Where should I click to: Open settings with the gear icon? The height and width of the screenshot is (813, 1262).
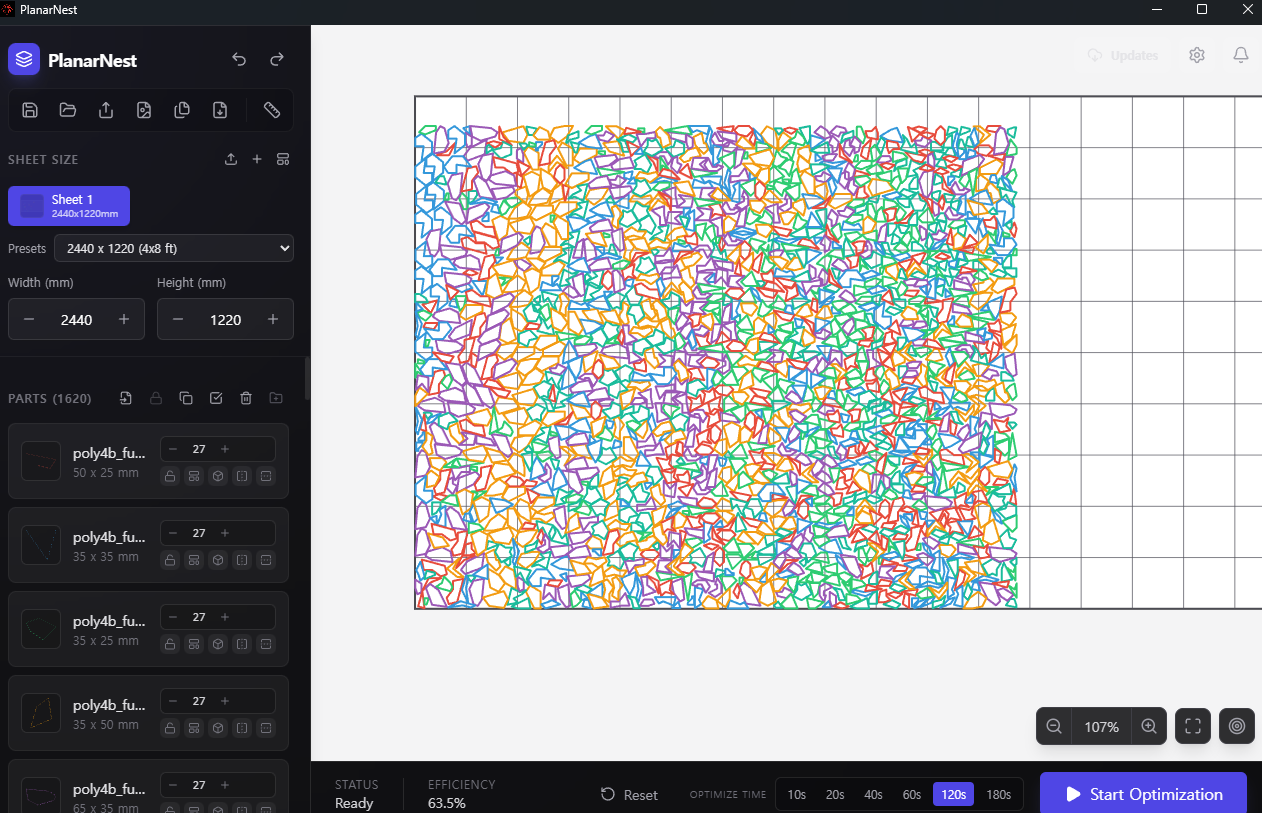(1197, 56)
